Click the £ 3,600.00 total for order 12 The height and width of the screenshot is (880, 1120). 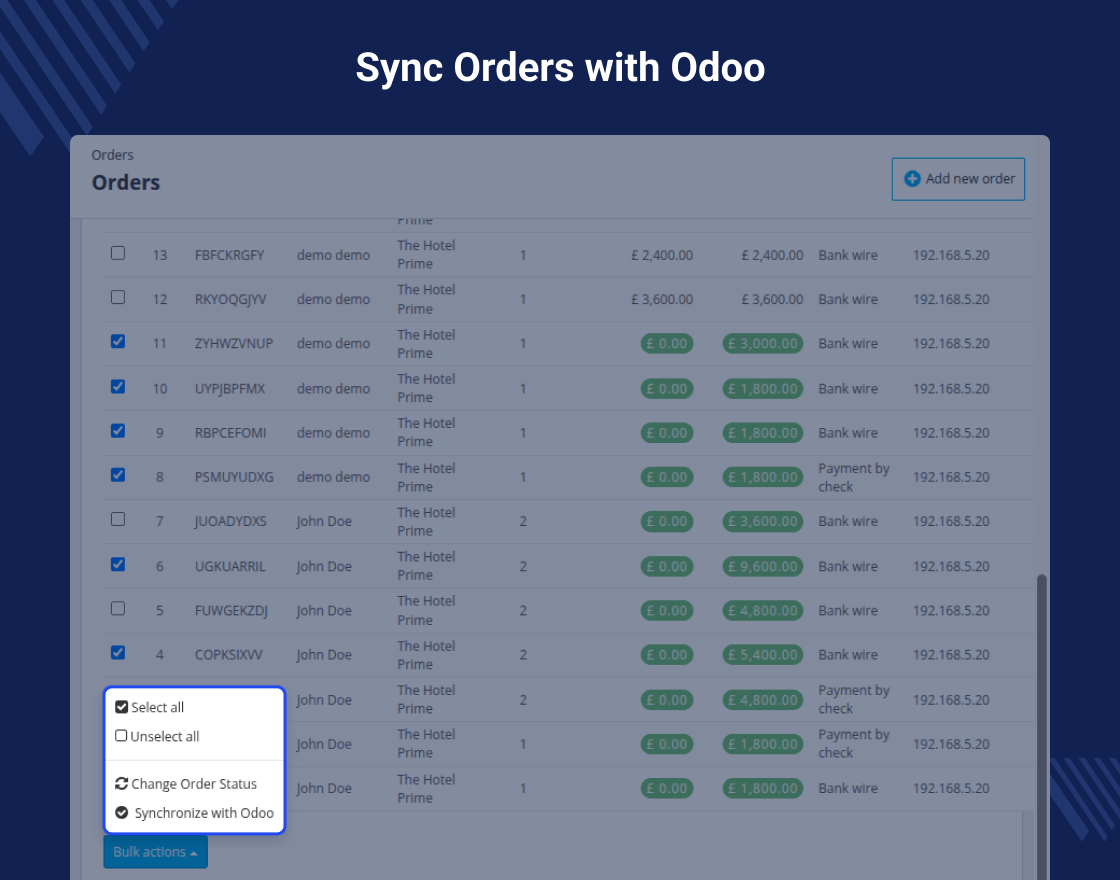tap(772, 299)
